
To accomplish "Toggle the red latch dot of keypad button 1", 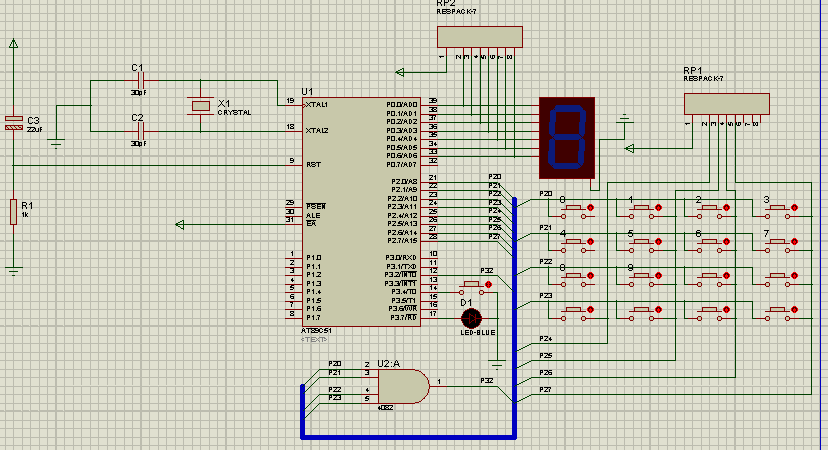I will (x=658, y=208).
